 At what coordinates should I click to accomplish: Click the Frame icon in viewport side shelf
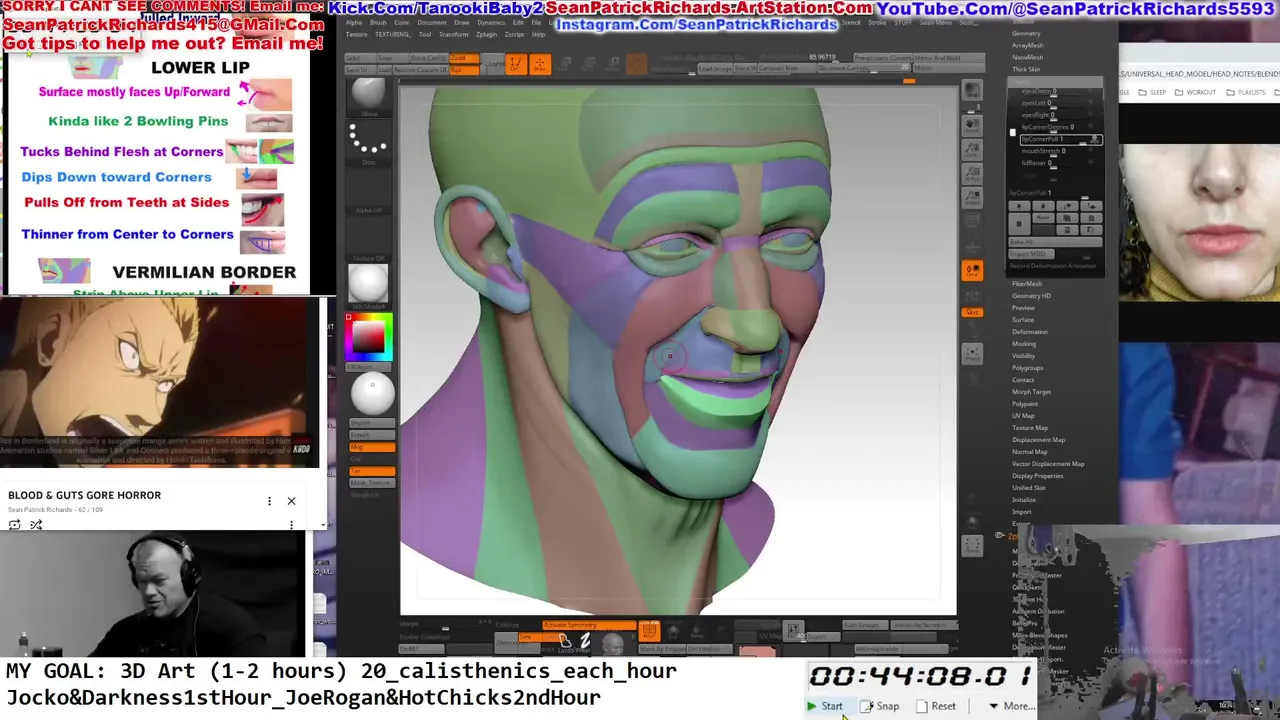coord(972,352)
